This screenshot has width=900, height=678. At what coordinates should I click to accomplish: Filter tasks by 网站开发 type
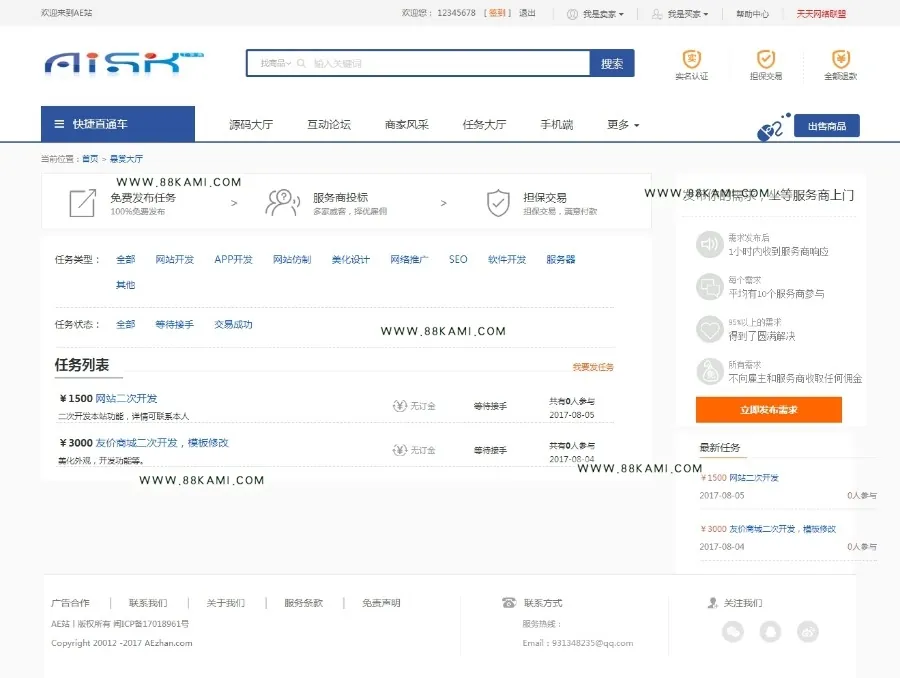pyautogui.click(x=174, y=259)
